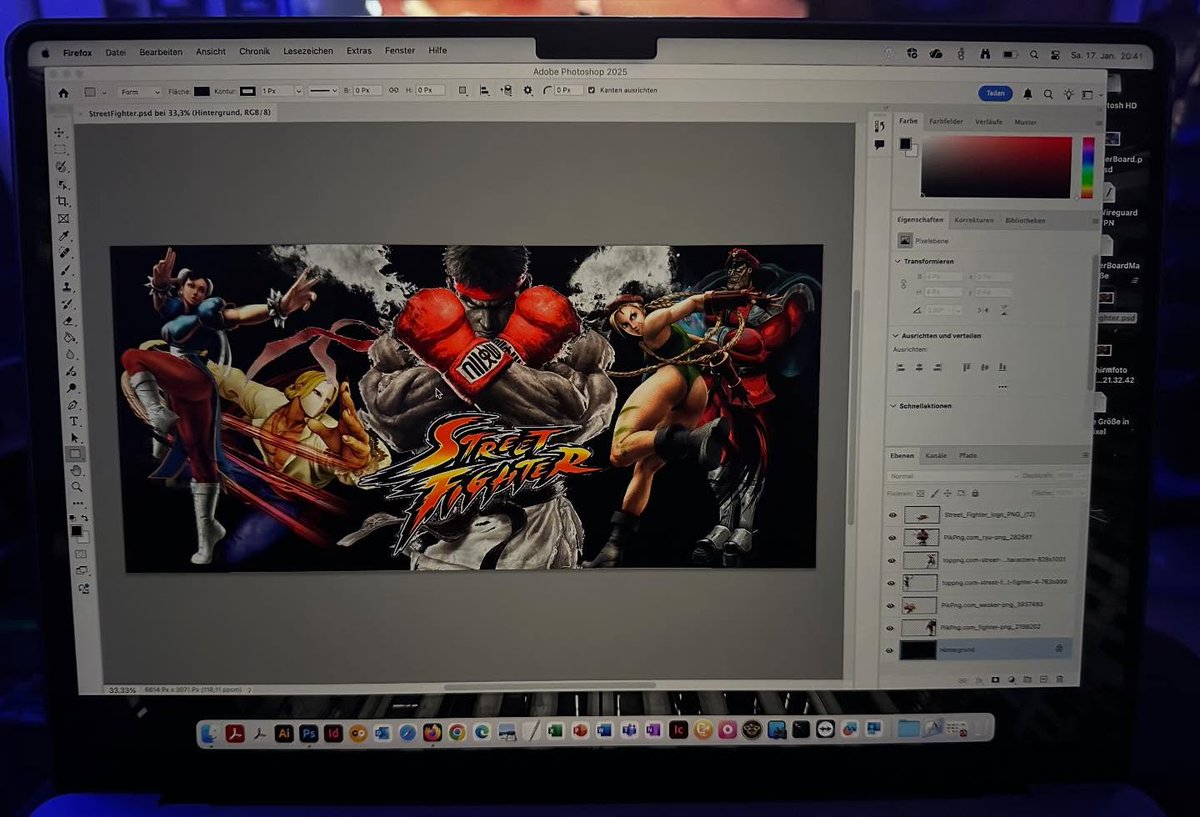Create a new adjustment layer icon
This screenshot has width=1200, height=817.
coord(1011,679)
